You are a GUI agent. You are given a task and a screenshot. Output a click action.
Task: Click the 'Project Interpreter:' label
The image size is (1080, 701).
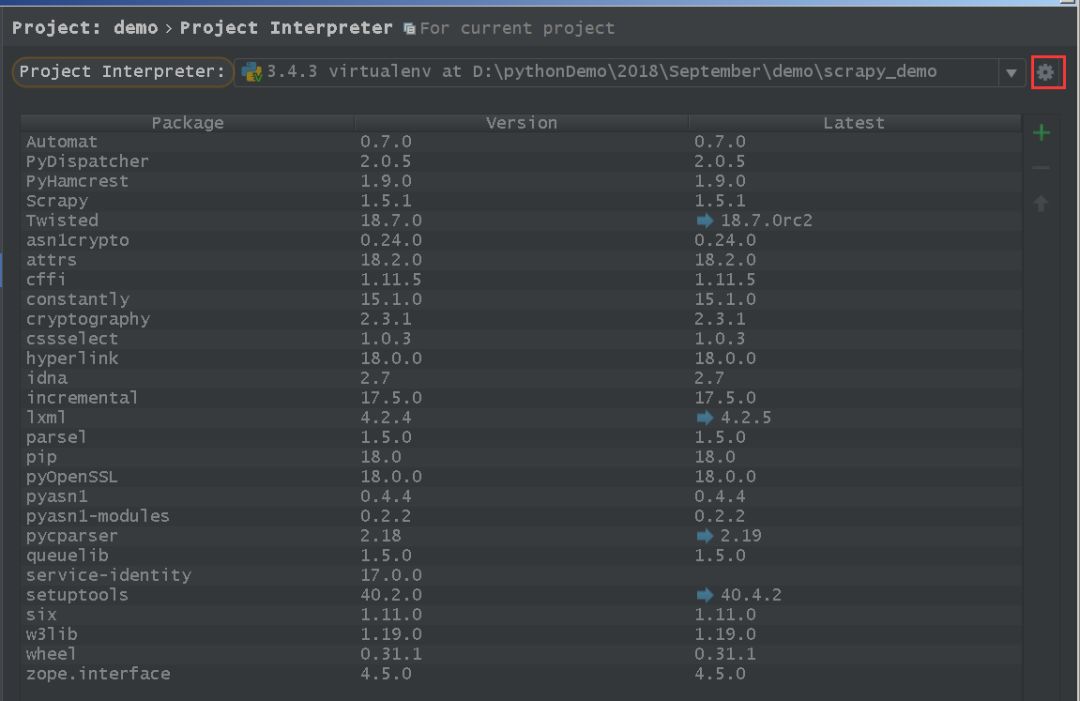(122, 72)
